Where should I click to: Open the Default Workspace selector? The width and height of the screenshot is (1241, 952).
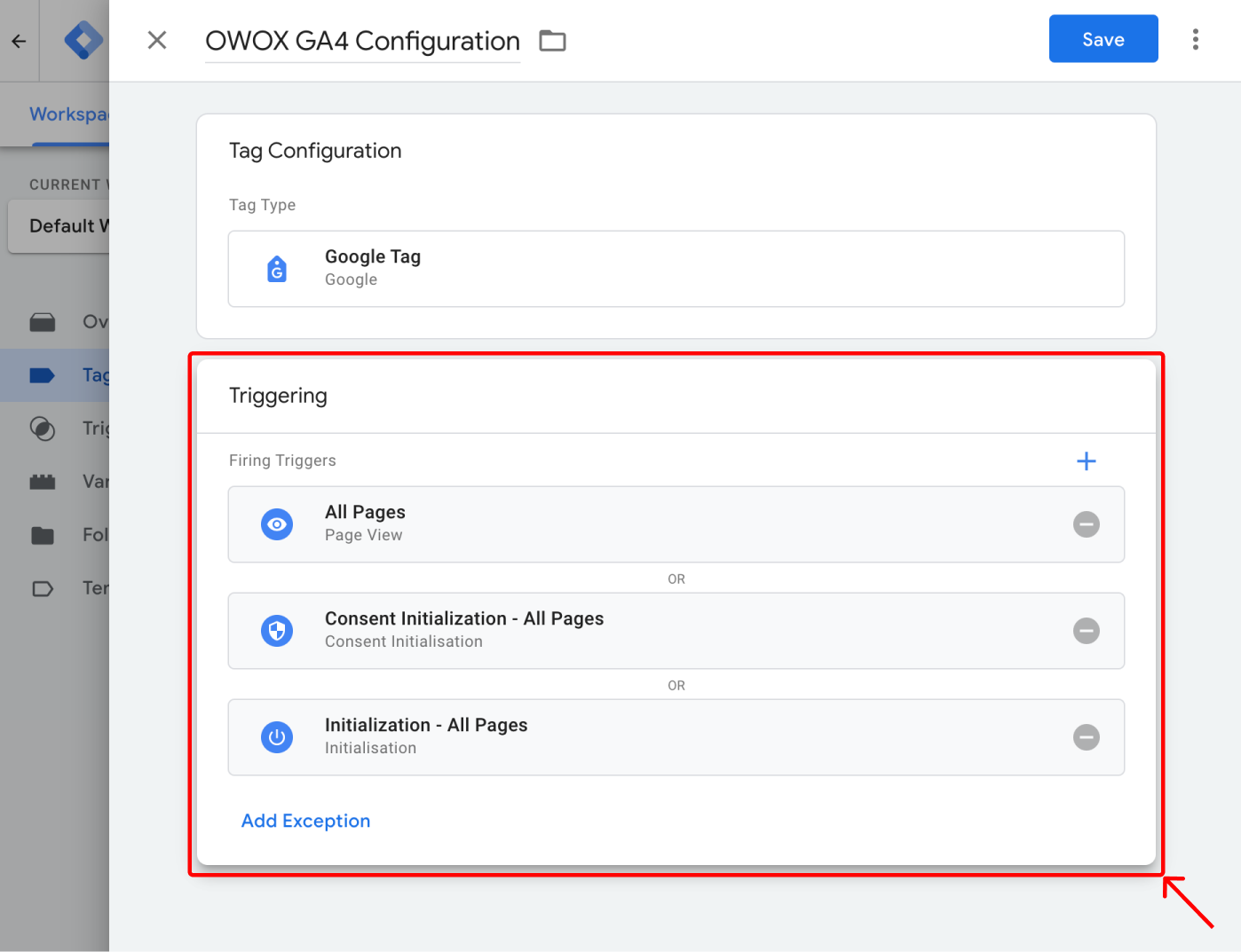click(59, 226)
